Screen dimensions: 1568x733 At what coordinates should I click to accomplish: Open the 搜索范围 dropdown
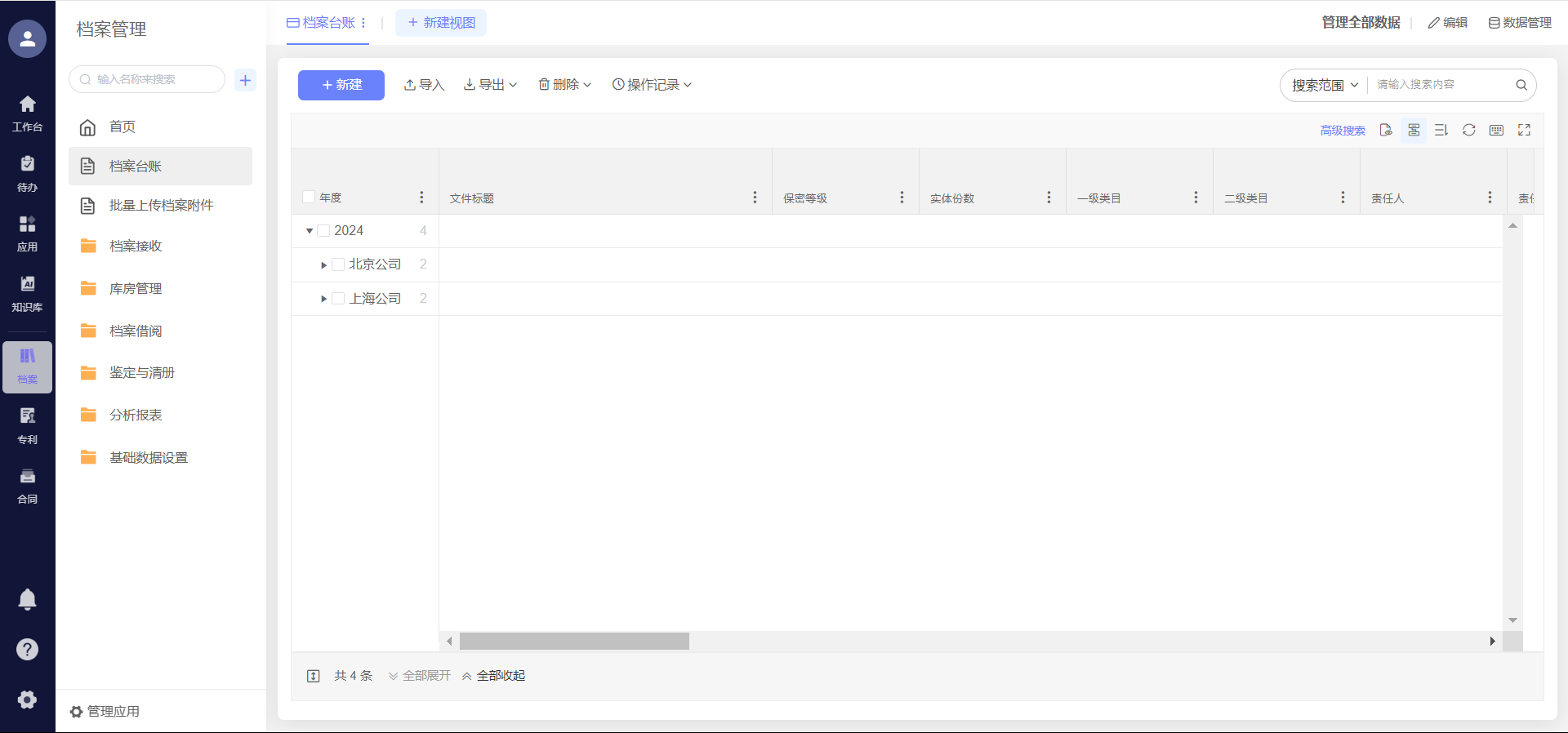coord(1324,85)
